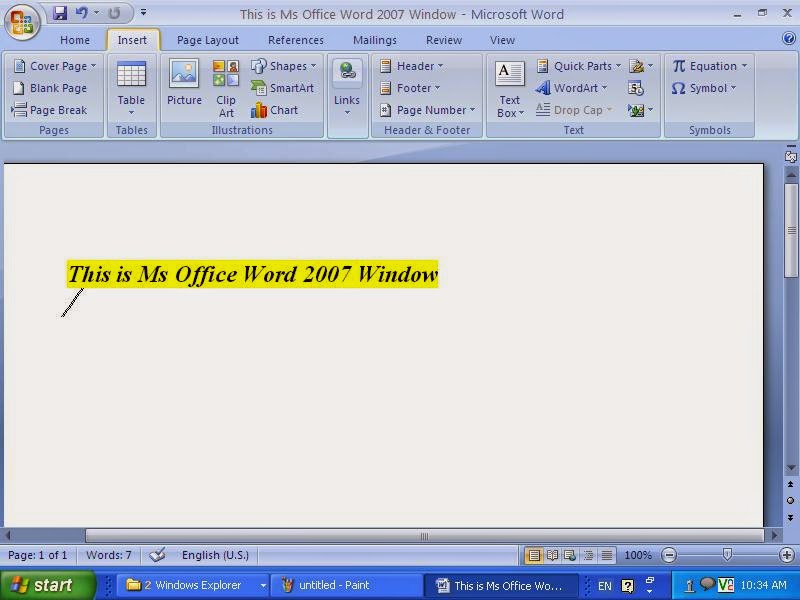This screenshot has height=600, width=800.
Task: Switch to Full Screen Reading view
Action: coord(552,555)
